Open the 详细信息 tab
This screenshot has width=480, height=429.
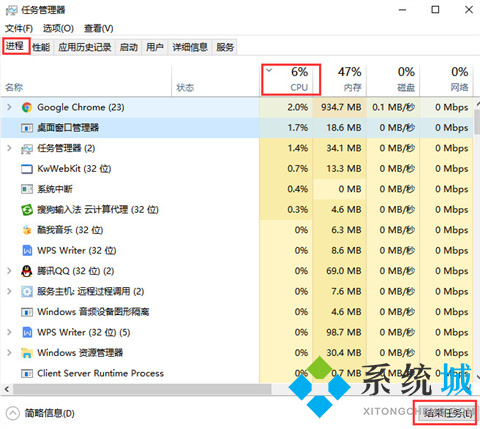coord(190,47)
